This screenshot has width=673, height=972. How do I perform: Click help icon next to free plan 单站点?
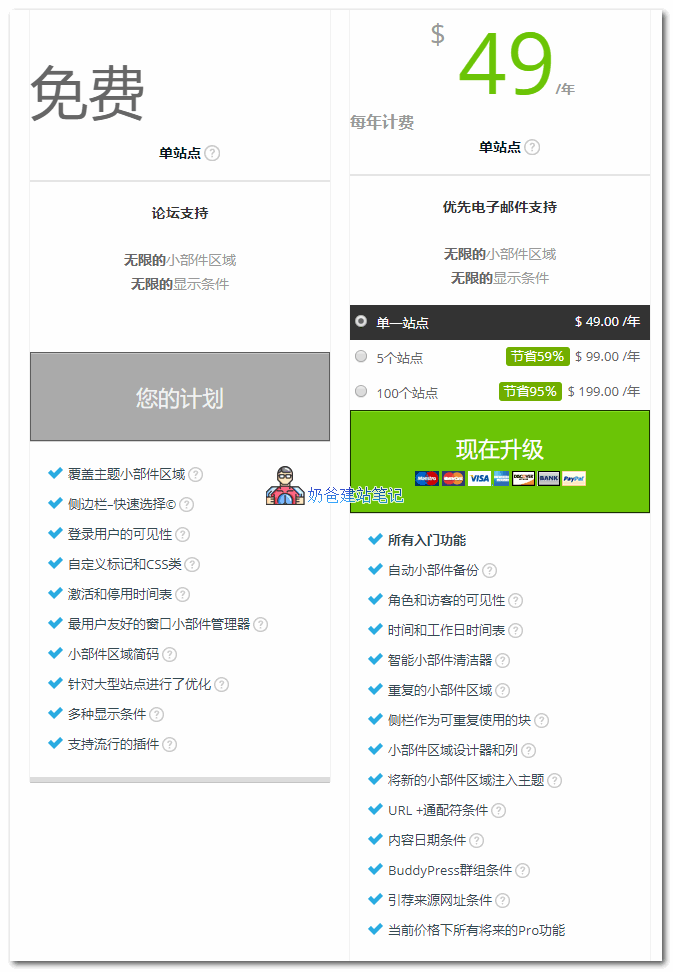[x=212, y=153]
